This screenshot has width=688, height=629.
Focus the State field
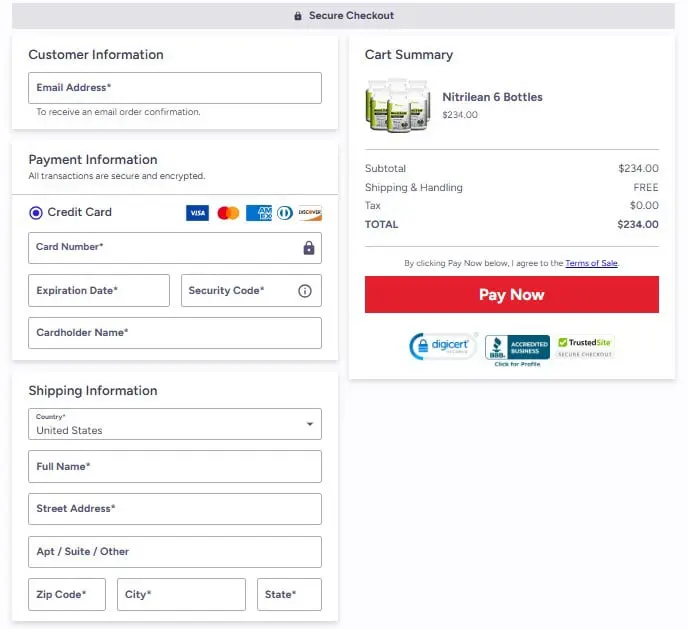pyautogui.click(x=289, y=594)
